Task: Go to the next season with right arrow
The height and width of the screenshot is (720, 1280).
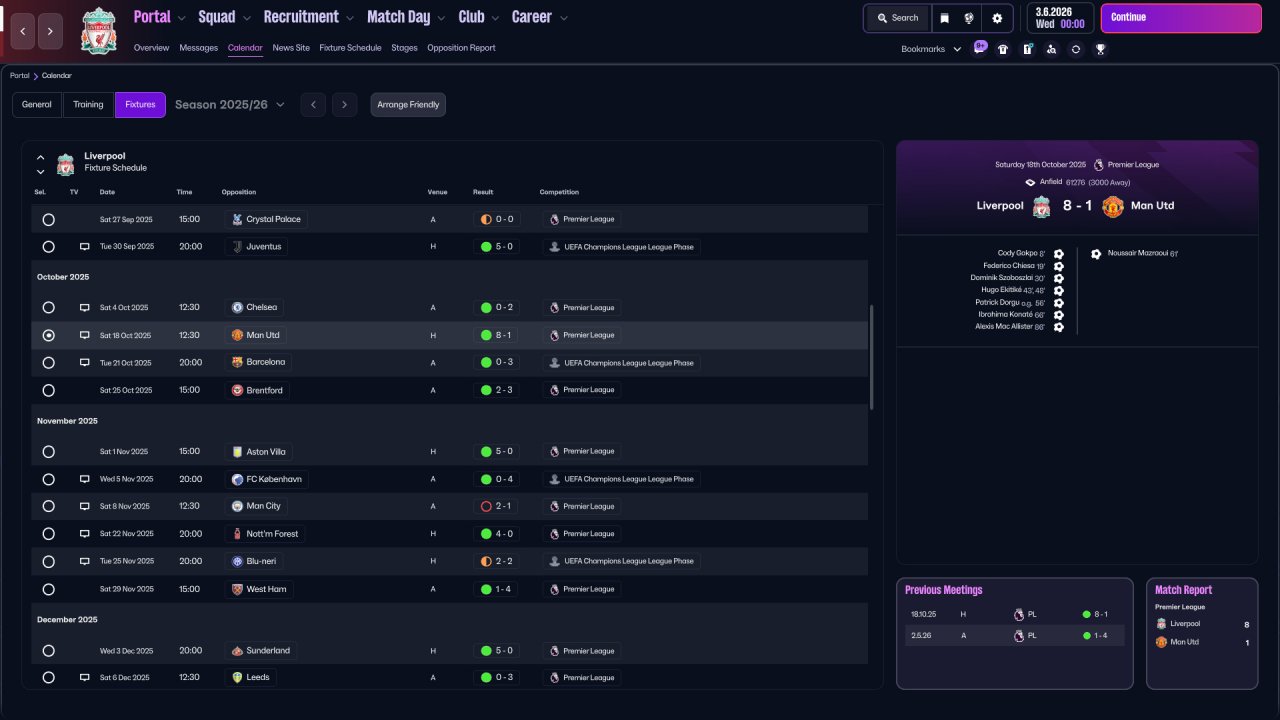Action: [344, 105]
